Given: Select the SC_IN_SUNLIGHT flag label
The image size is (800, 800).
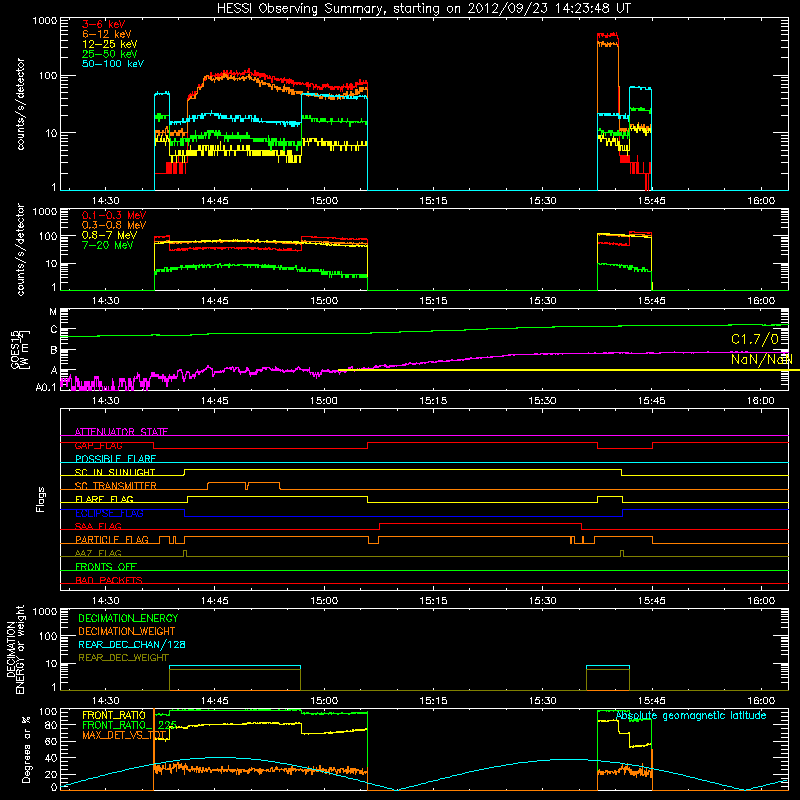Looking at the screenshot, I should (x=115, y=472).
